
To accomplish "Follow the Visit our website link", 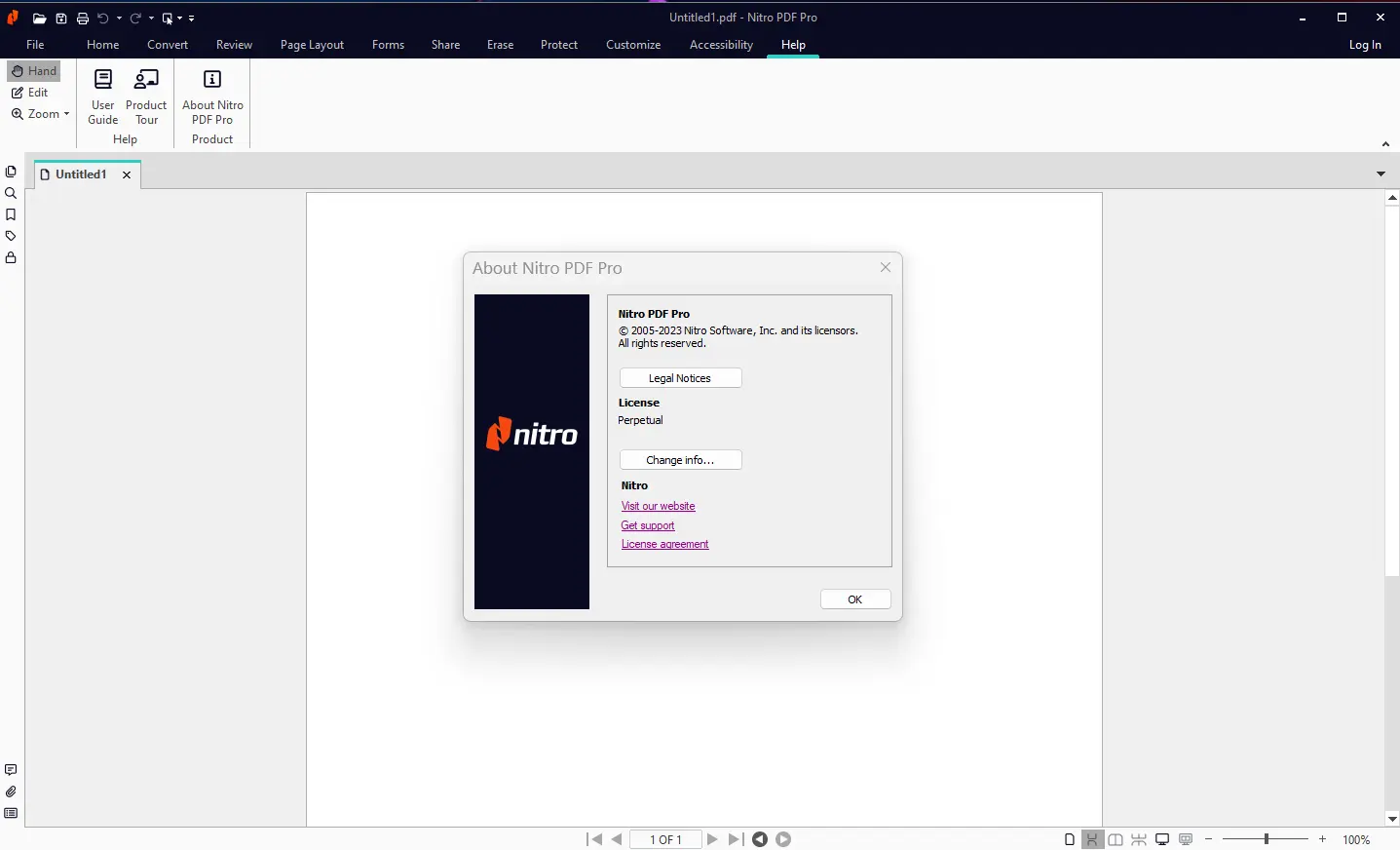I will [659, 506].
